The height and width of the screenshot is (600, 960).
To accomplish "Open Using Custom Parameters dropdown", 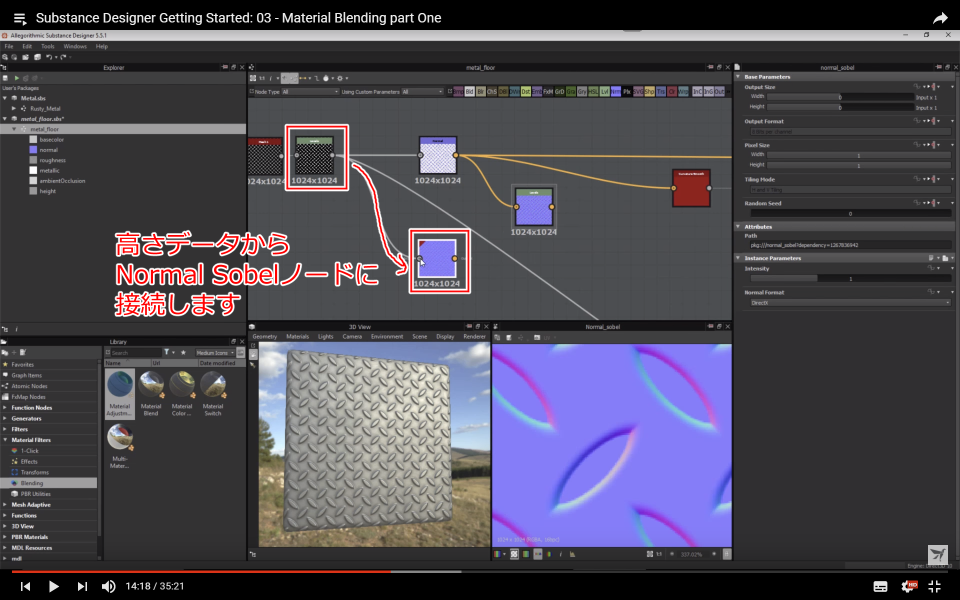I will 422,92.
